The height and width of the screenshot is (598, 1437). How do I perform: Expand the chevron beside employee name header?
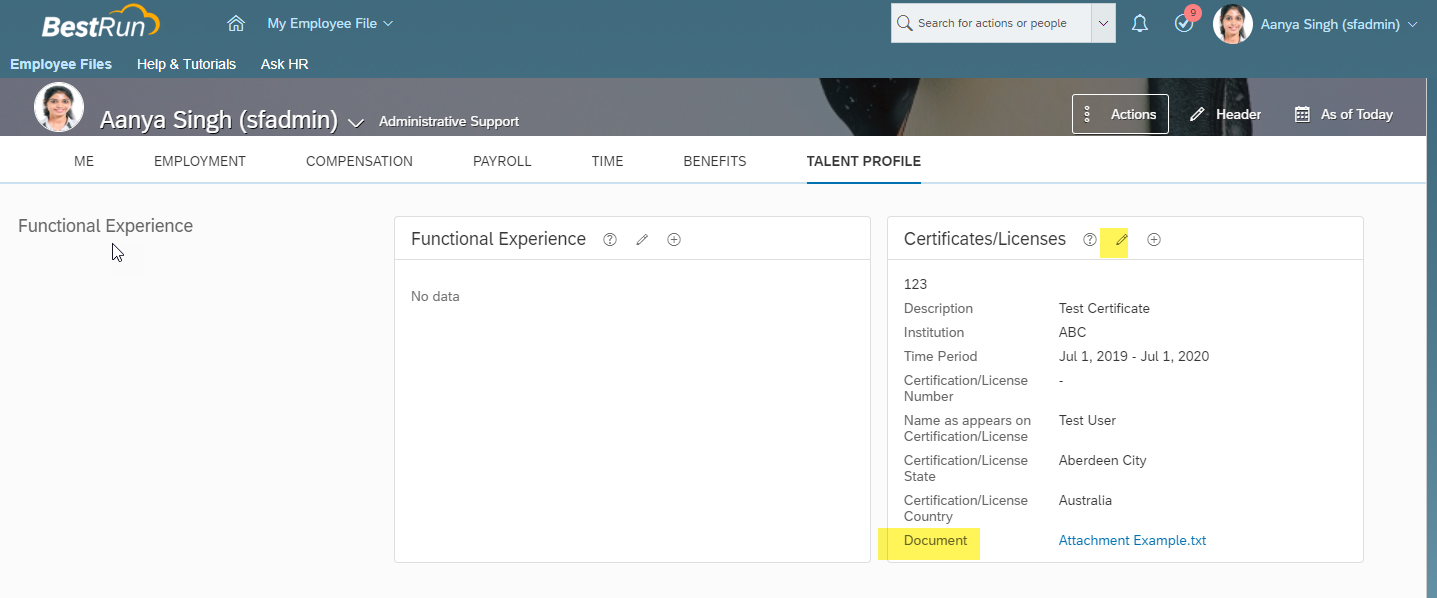(x=355, y=122)
